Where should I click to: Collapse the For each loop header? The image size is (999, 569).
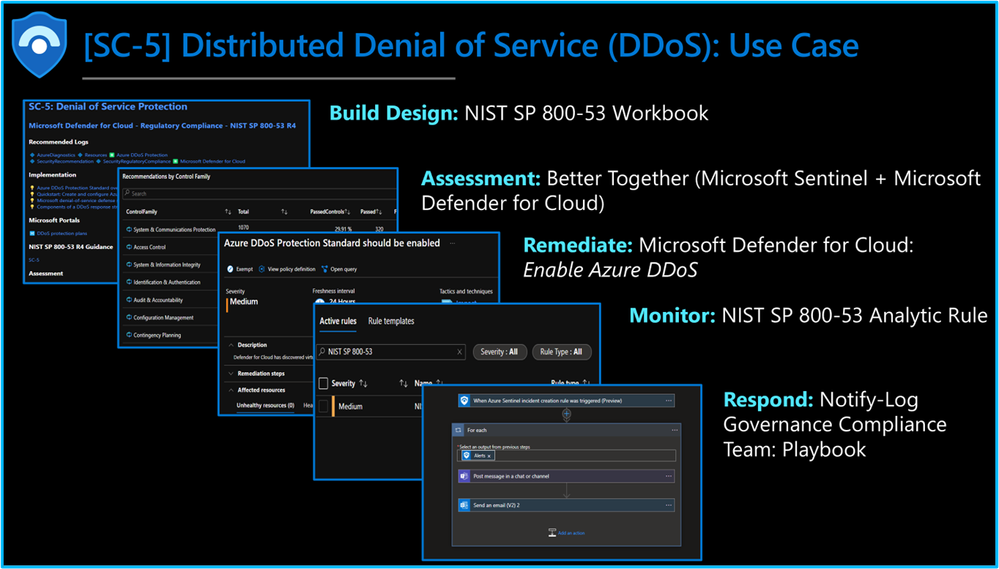coord(566,430)
